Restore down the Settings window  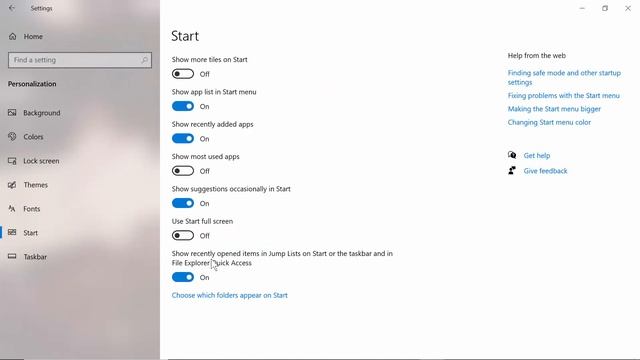(x=605, y=8)
